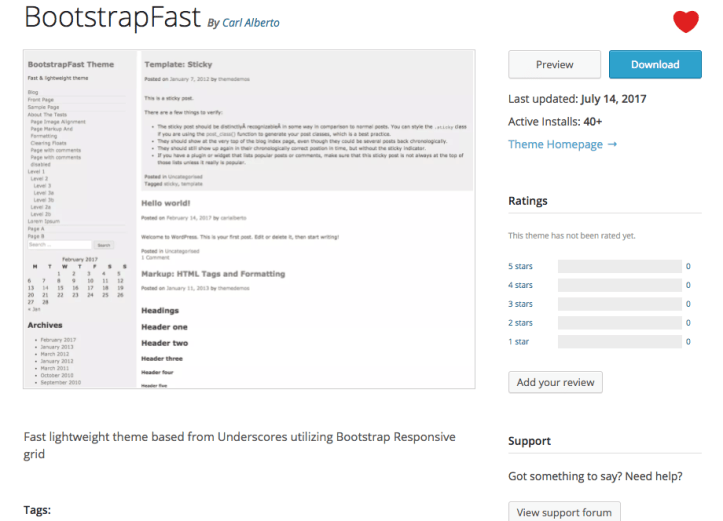Screen dimensions: 723x521
Task: Click the 5 stars rating bar
Action: click(619, 267)
